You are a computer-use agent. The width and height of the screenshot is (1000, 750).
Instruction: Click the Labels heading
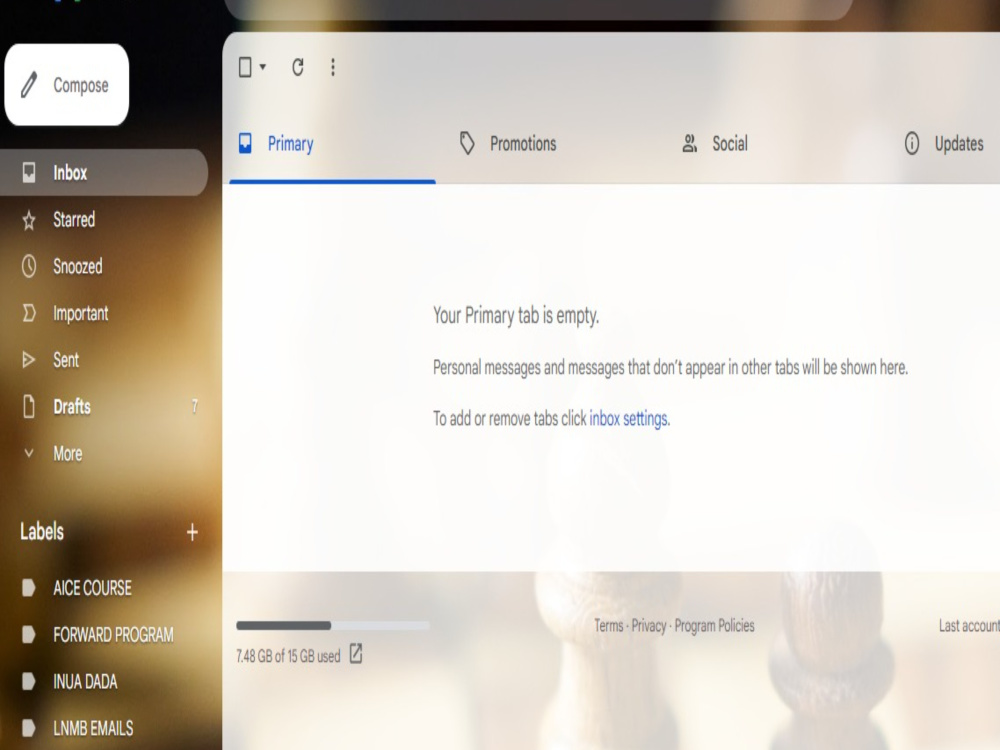click(42, 531)
